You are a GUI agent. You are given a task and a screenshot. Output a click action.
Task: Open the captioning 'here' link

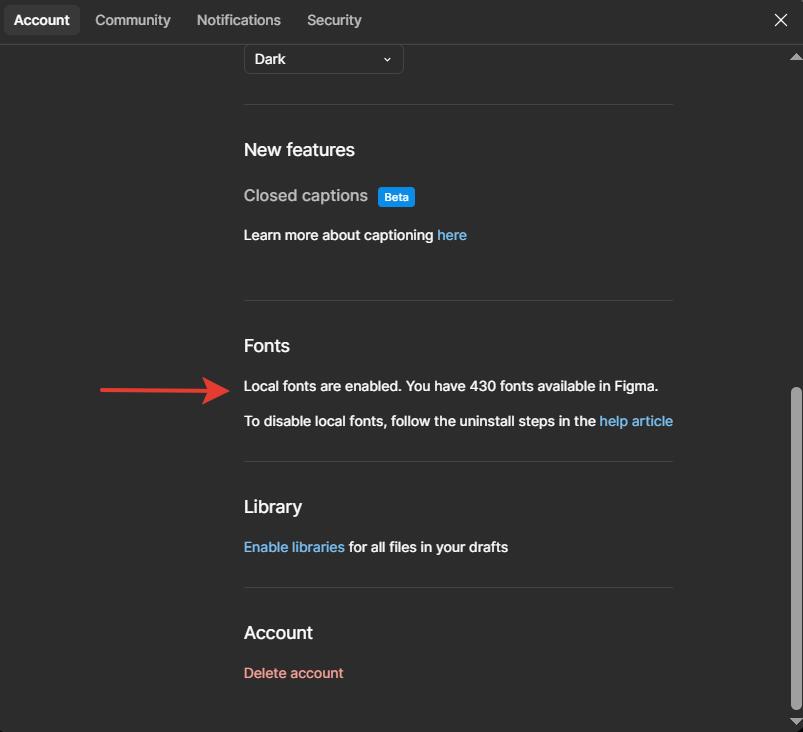click(x=452, y=235)
